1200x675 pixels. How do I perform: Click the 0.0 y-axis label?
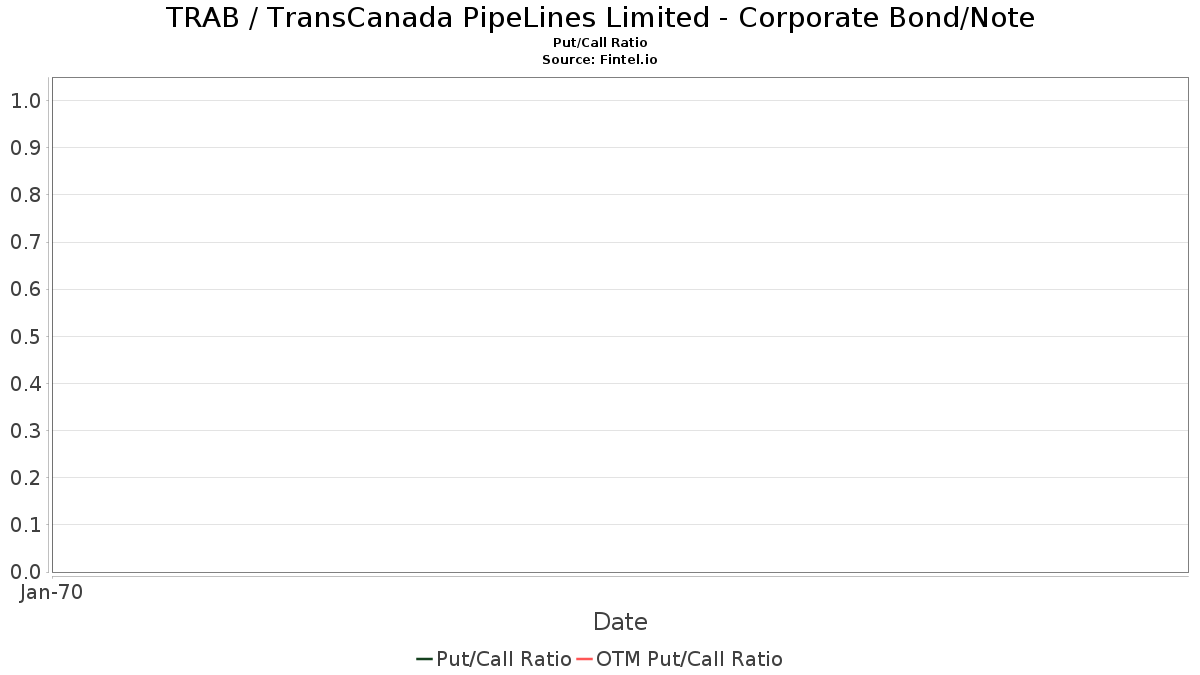[x=25, y=572]
